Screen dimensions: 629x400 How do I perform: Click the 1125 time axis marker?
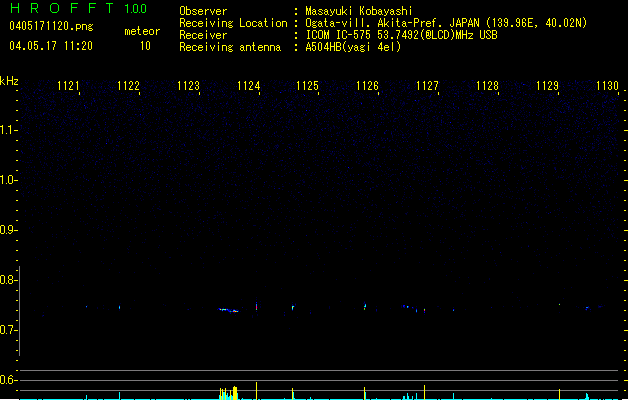click(307, 86)
